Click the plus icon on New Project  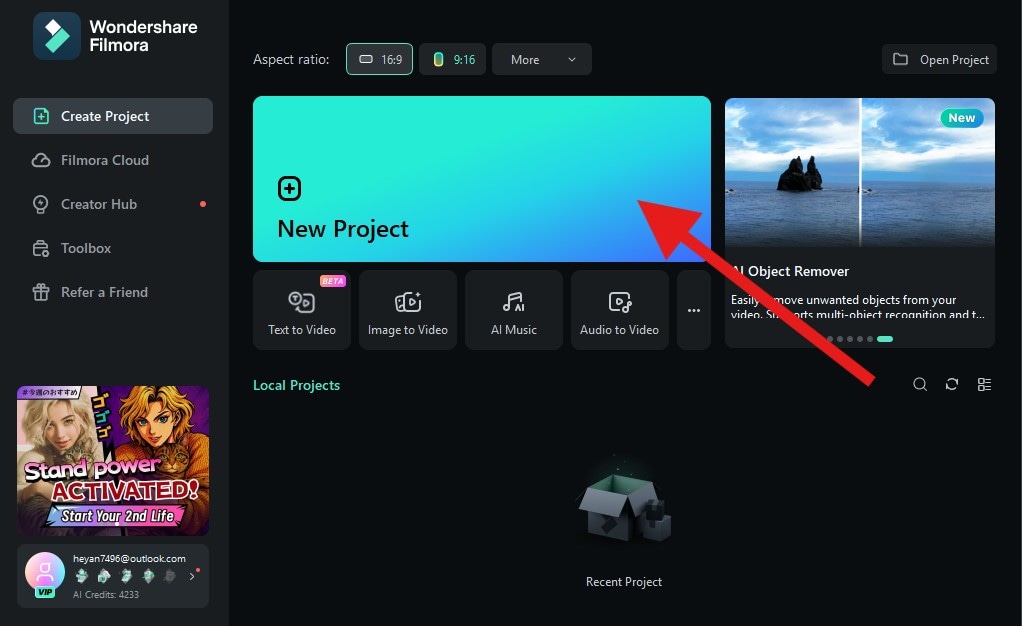289,188
